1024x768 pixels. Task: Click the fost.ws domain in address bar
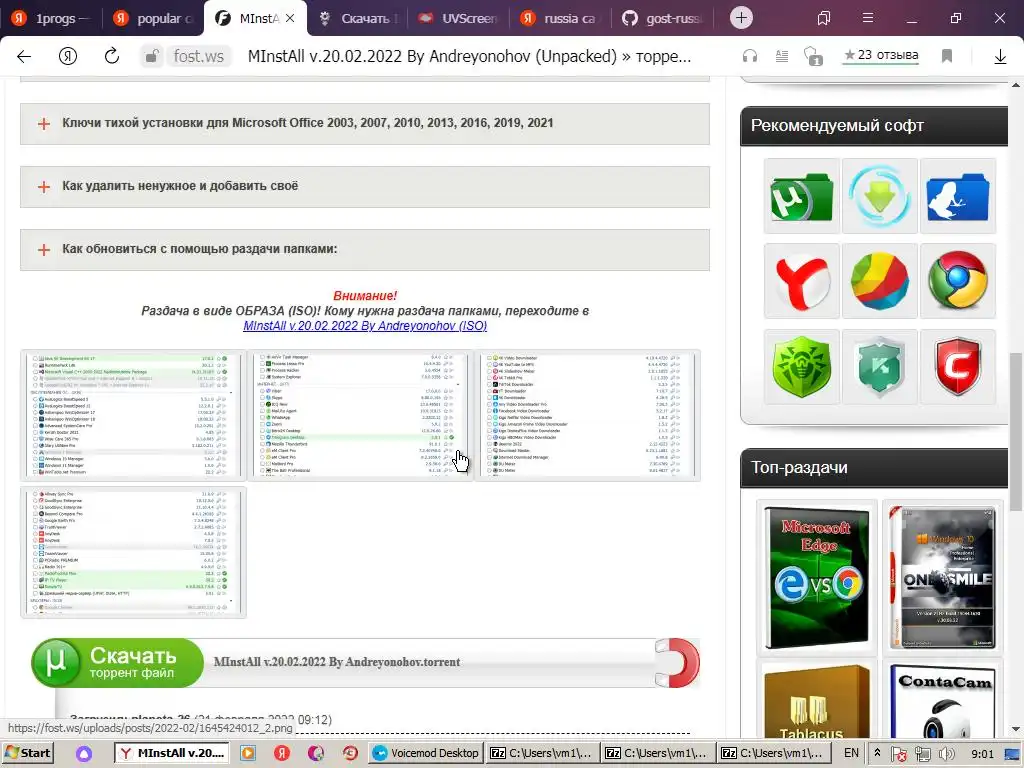pyautogui.click(x=199, y=56)
